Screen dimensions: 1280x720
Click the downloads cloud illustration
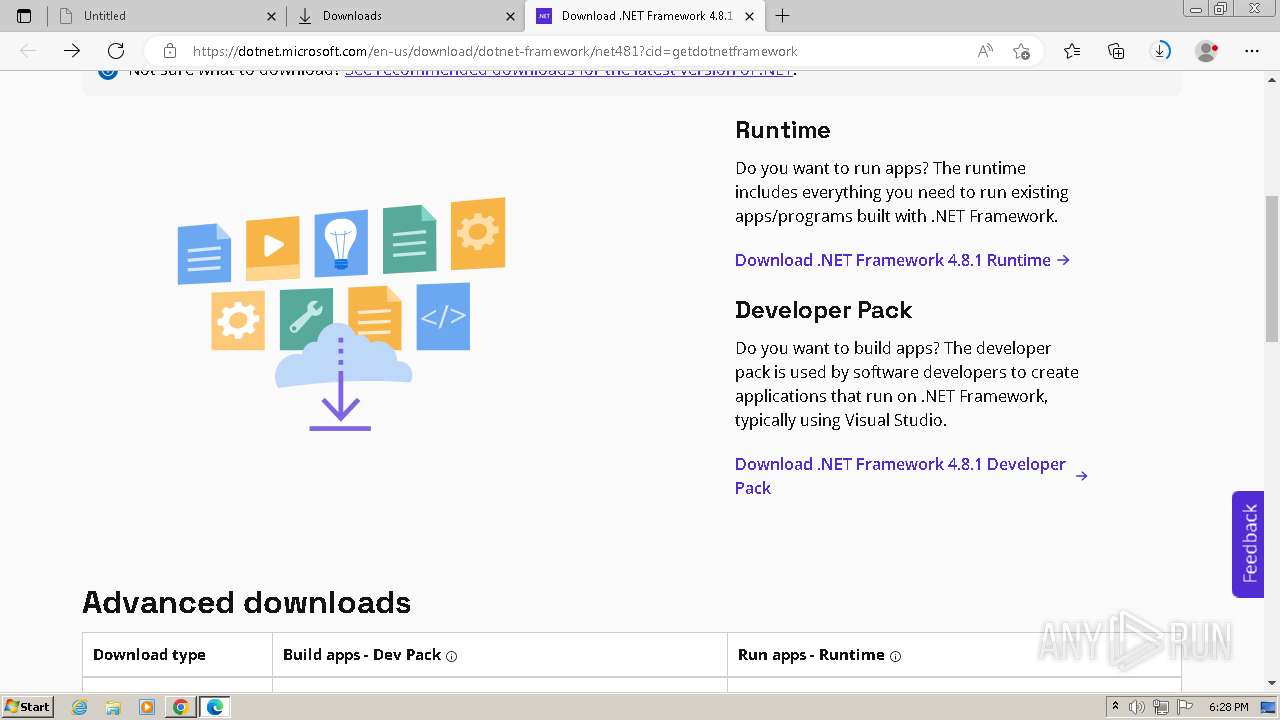click(341, 314)
